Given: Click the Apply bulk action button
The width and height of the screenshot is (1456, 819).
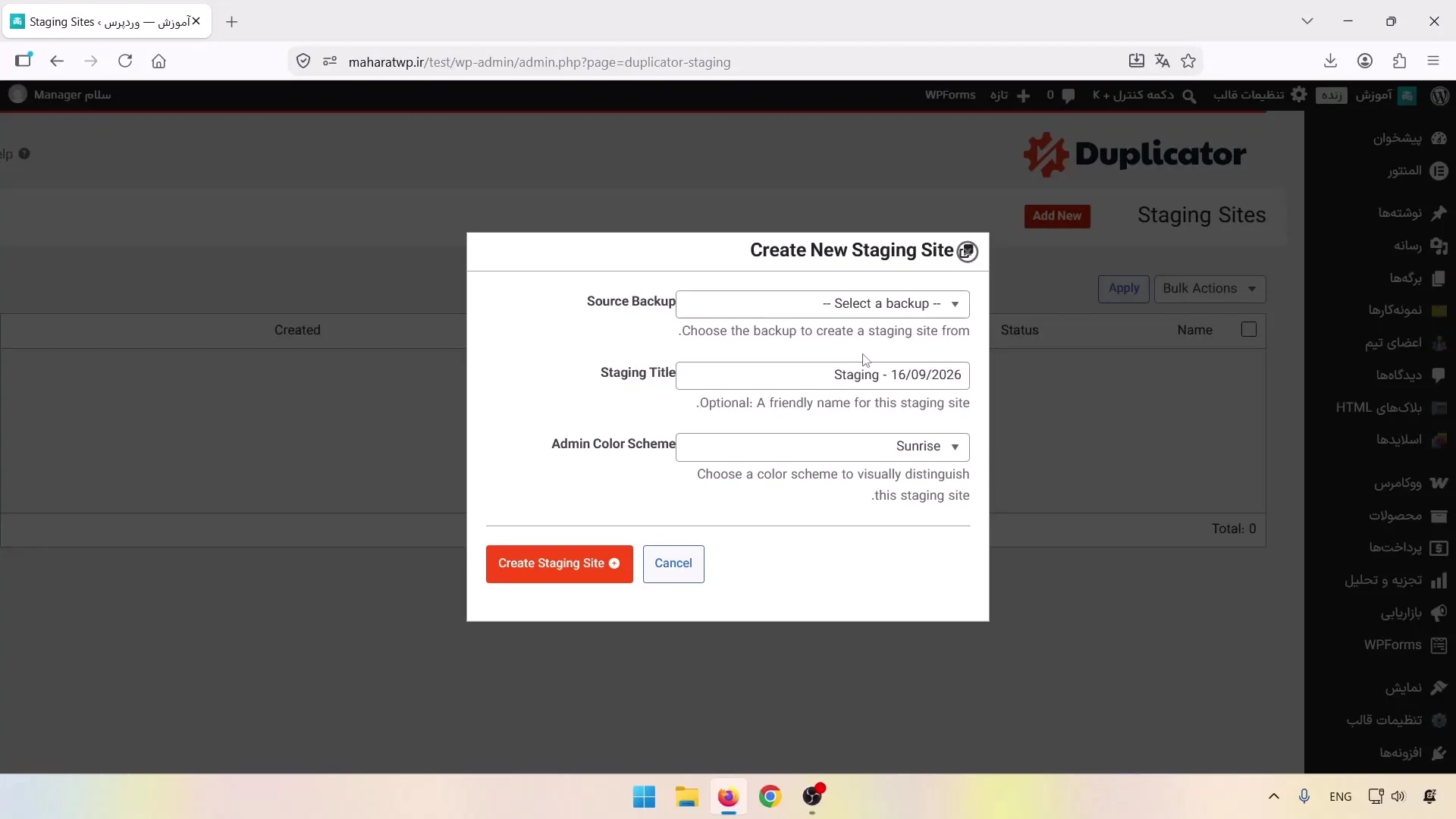Looking at the screenshot, I should coord(1124,289).
